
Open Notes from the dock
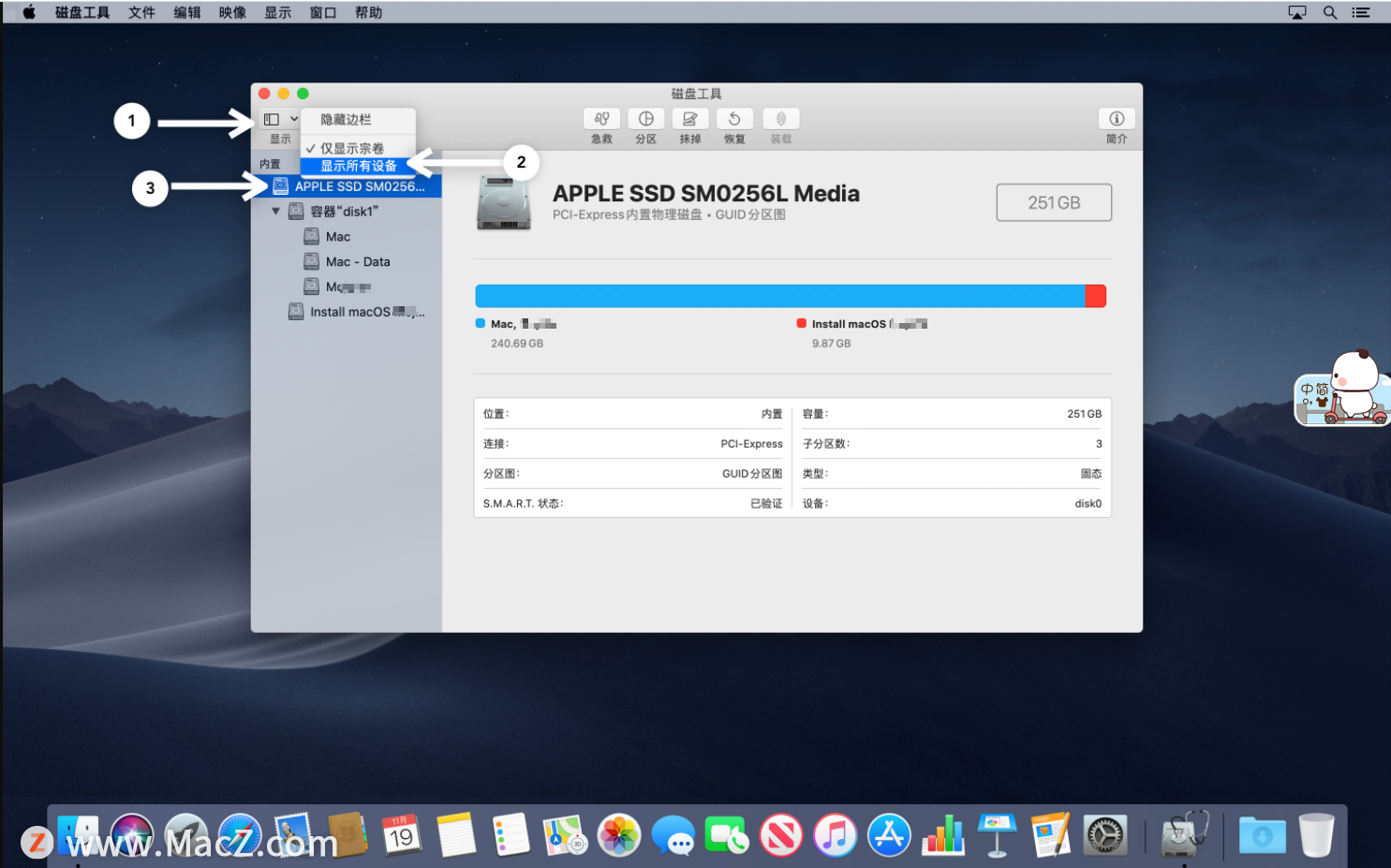[x=456, y=834]
